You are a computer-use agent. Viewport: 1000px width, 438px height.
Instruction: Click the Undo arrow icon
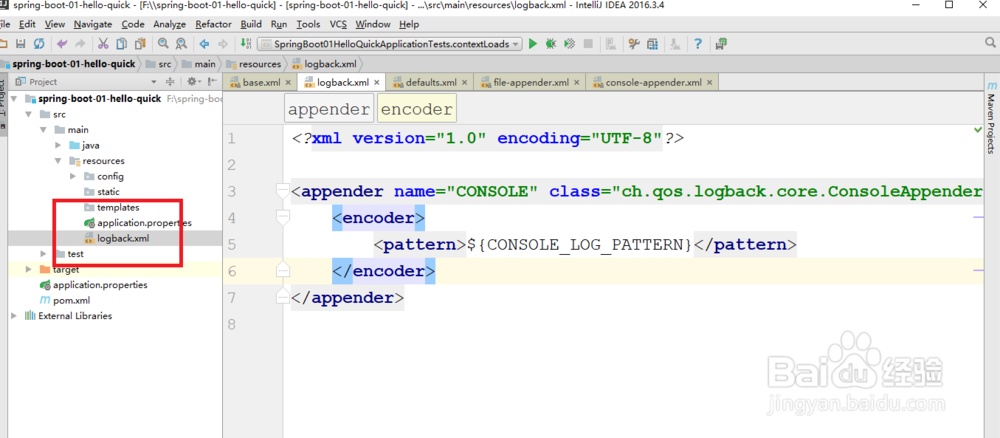(x=62, y=44)
